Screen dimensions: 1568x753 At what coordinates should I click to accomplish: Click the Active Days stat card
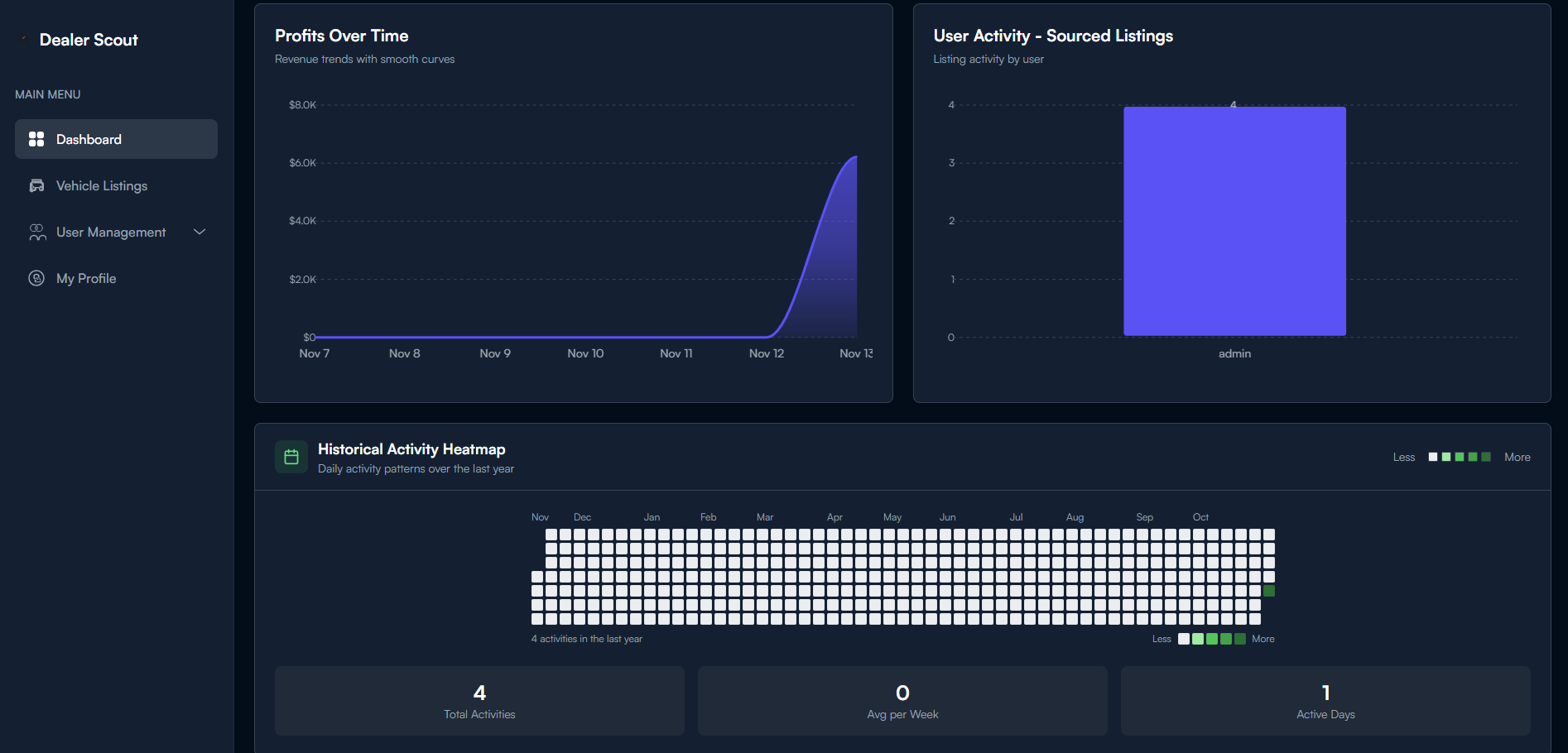[1325, 701]
